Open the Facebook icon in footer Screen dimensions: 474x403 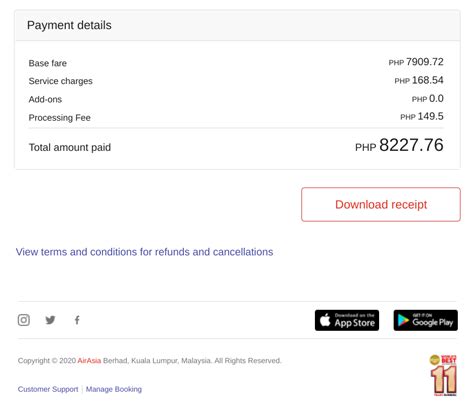(77, 320)
